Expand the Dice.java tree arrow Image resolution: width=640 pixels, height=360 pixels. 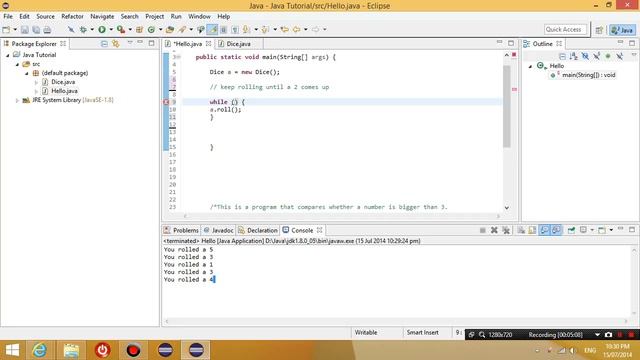coord(36,82)
